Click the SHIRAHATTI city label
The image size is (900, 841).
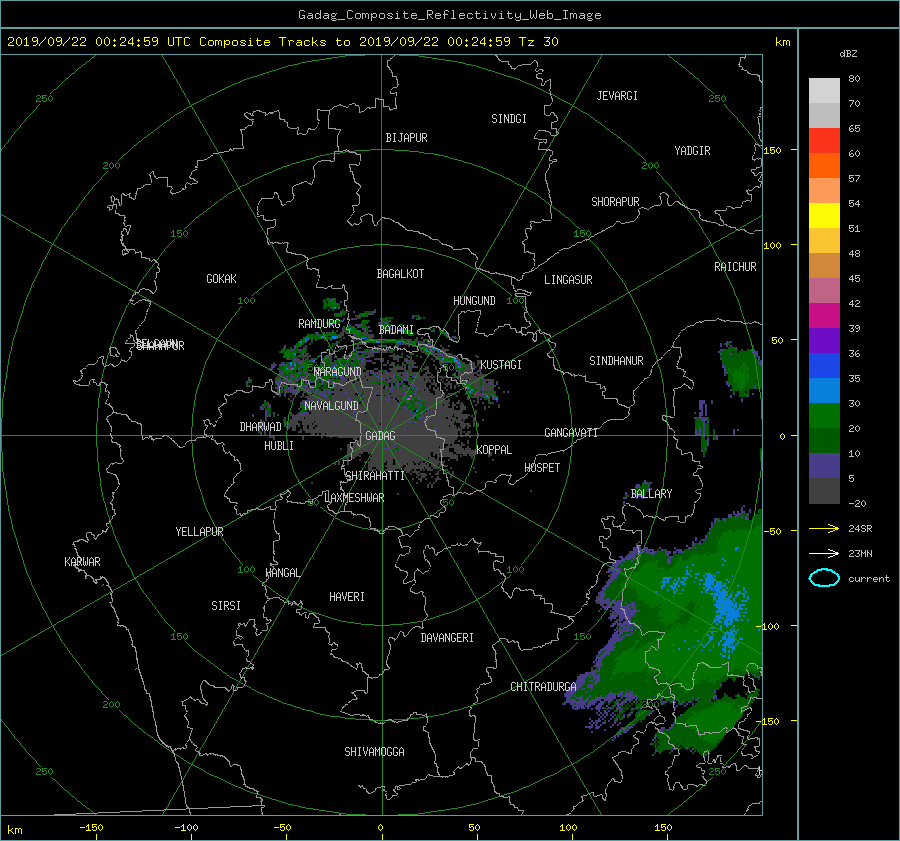(375, 476)
